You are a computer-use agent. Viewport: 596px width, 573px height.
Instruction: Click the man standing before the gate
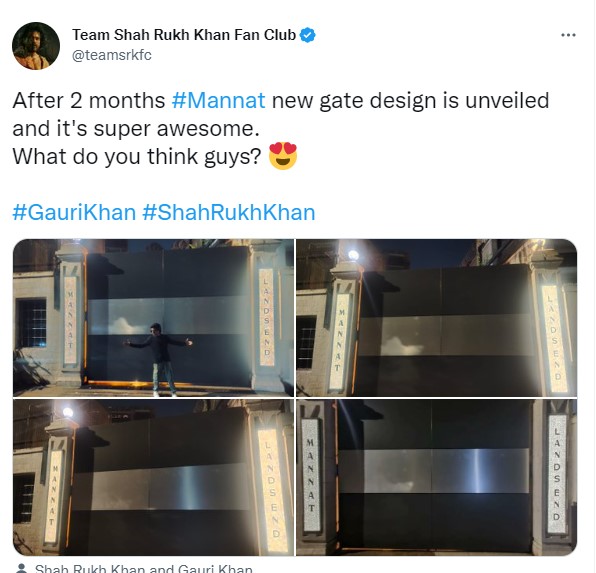159,359
